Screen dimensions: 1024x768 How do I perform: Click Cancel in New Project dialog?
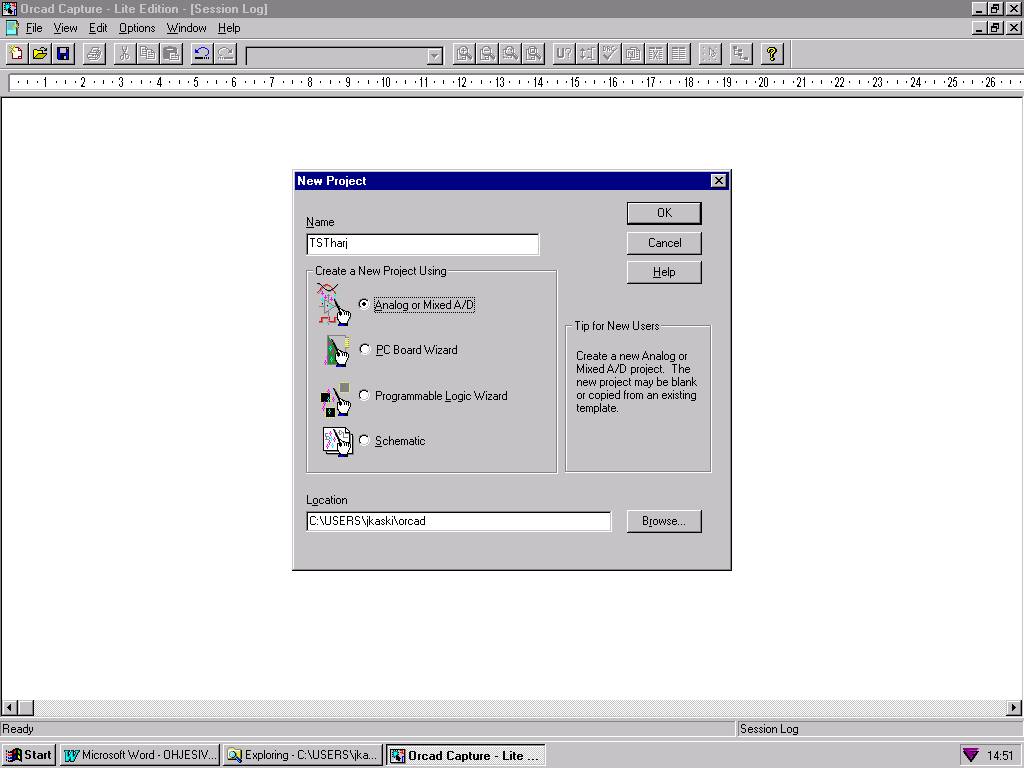tap(664, 243)
